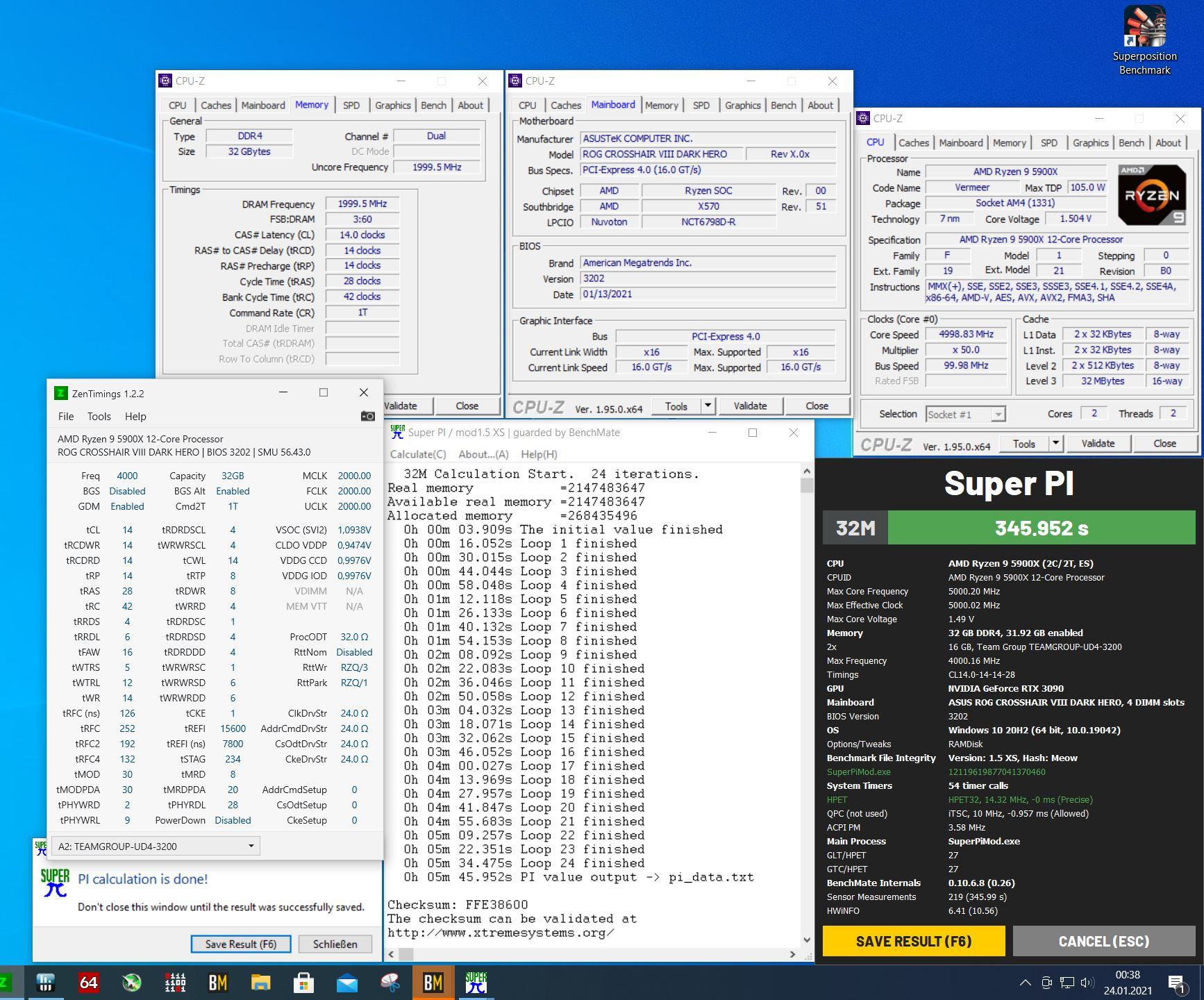Screen dimensions: 1204x1000
Task: Click the Schließen button
Action: pyautogui.click(x=335, y=944)
